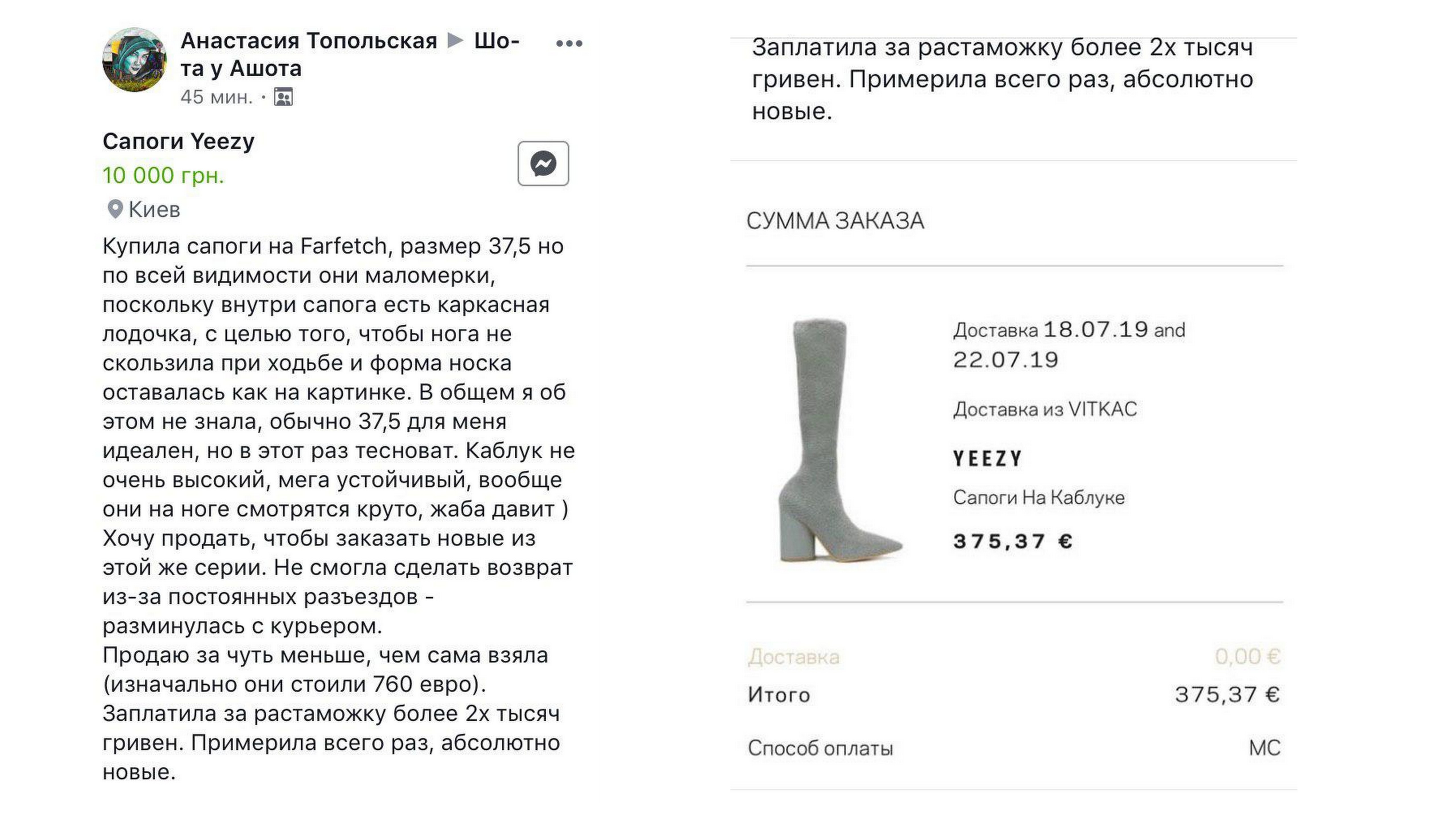Screen dimensions: 1456x819
Task: Click the location pin icon near Киев
Action: click(x=115, y=209)
